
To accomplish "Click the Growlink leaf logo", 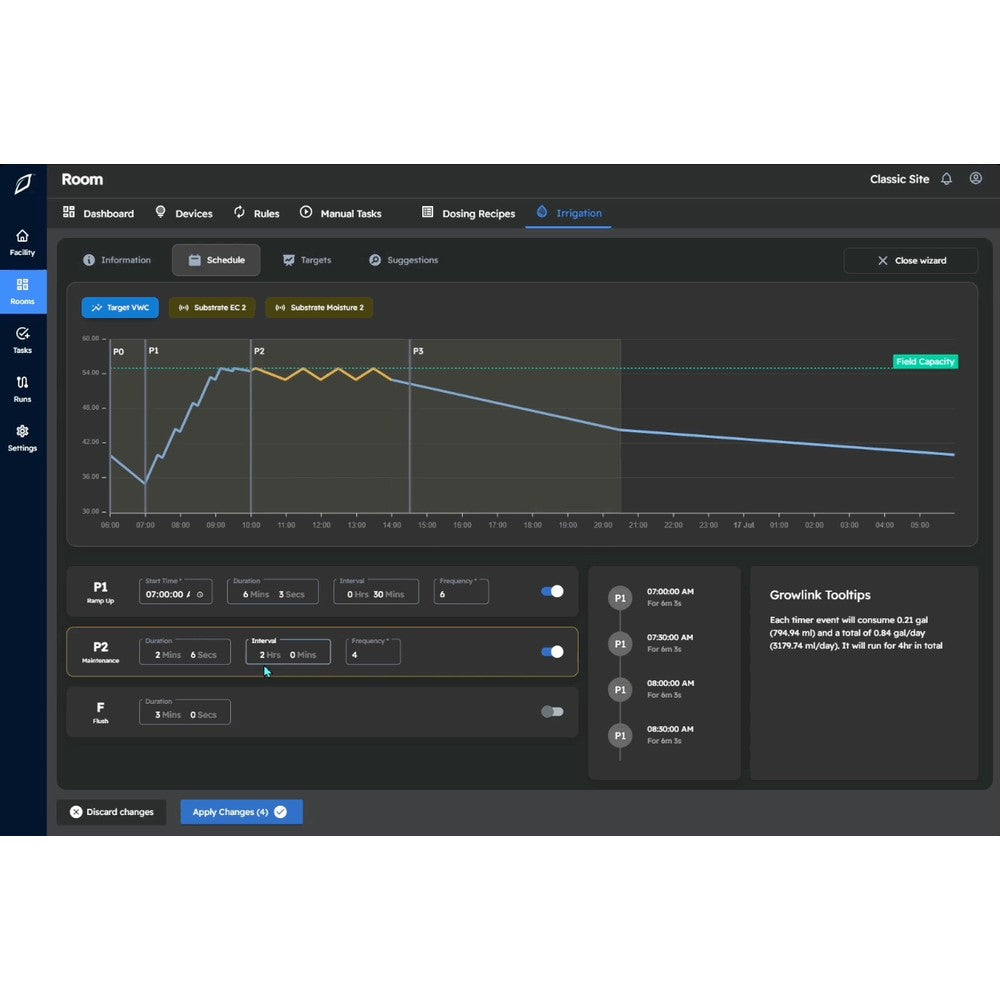I will coord(22,184).
